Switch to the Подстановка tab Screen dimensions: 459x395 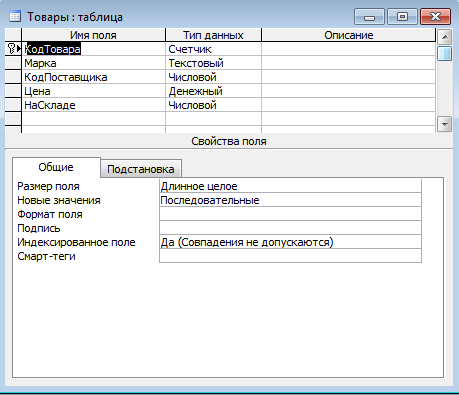pyautogui.click(x=141, y=169)
